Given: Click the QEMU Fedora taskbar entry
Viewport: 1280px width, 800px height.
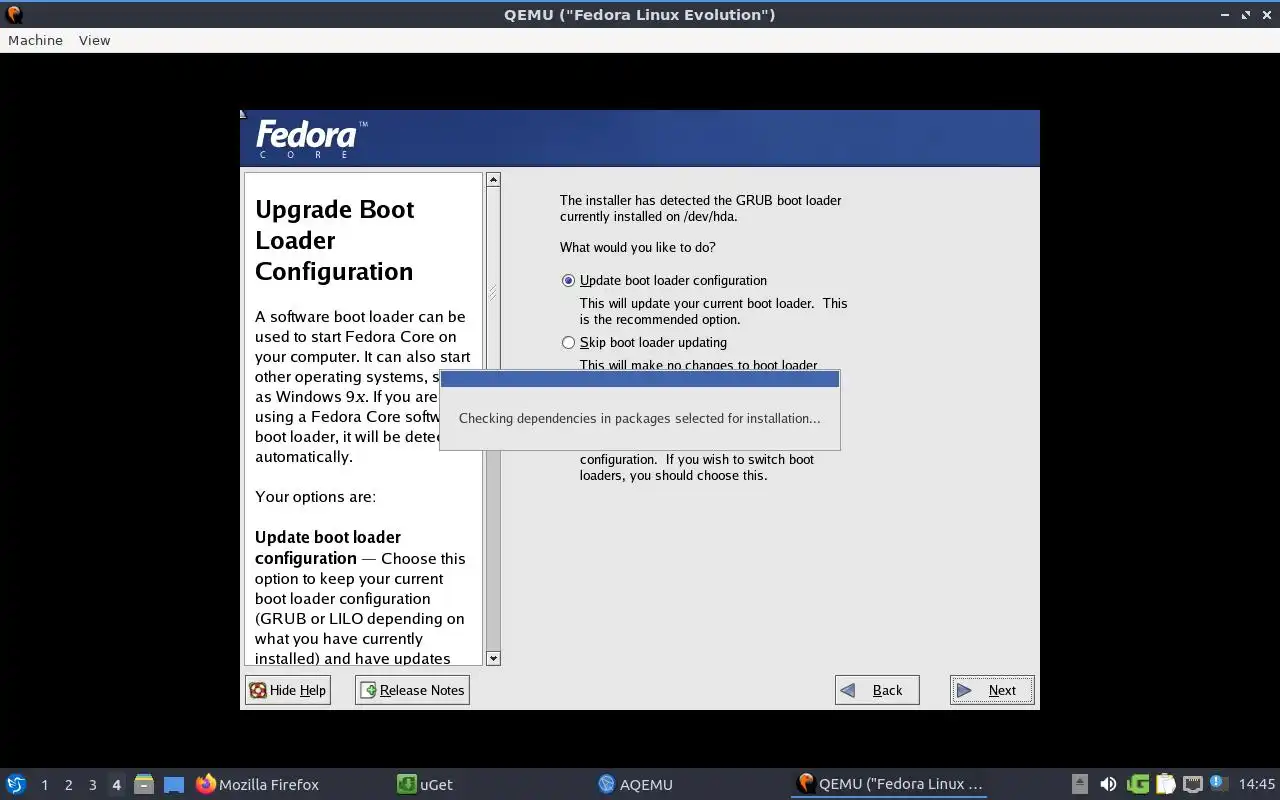Looking at the screenshot, I should click(x=889, y=784).
